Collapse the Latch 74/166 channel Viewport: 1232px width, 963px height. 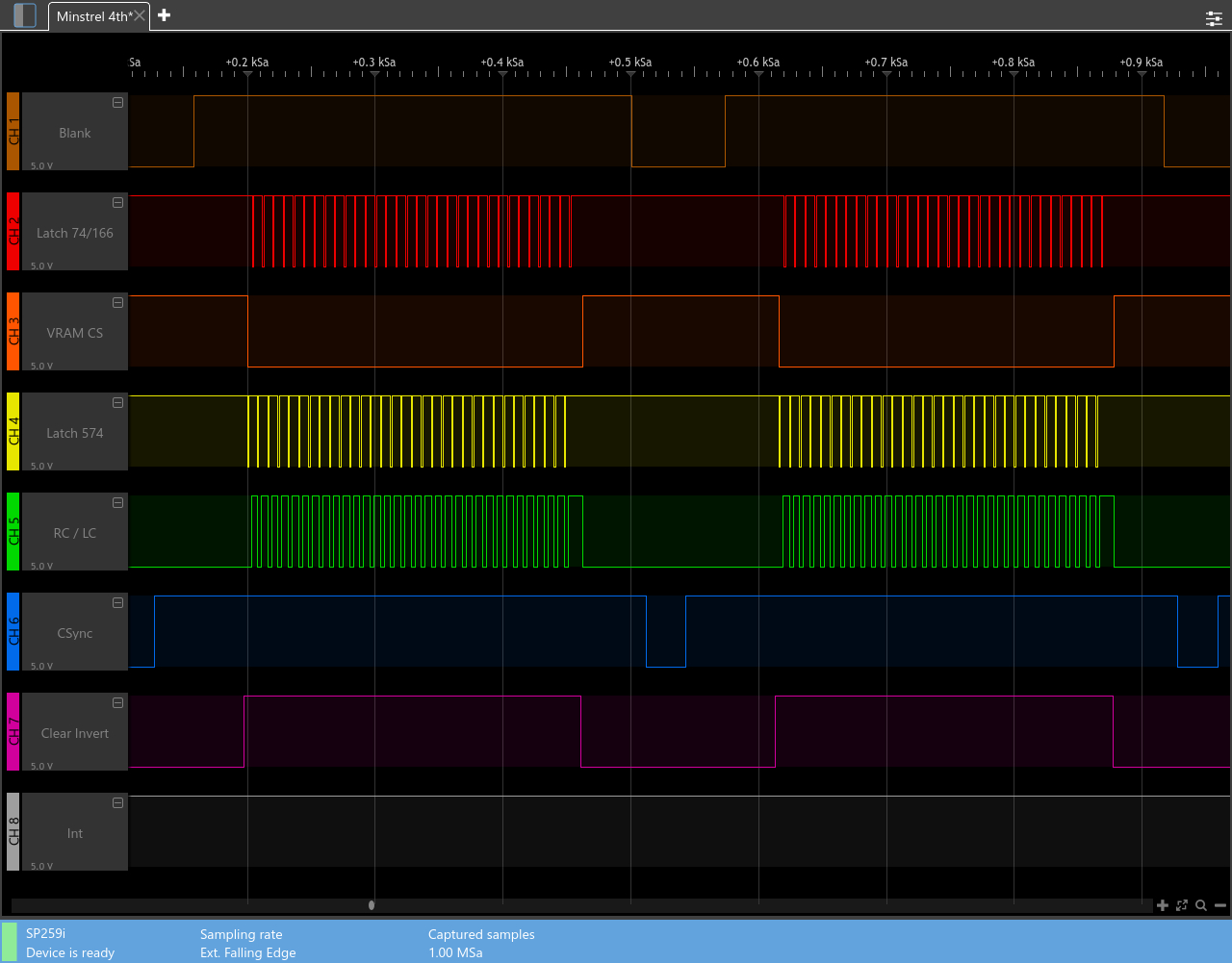click(x=117, y=203)
